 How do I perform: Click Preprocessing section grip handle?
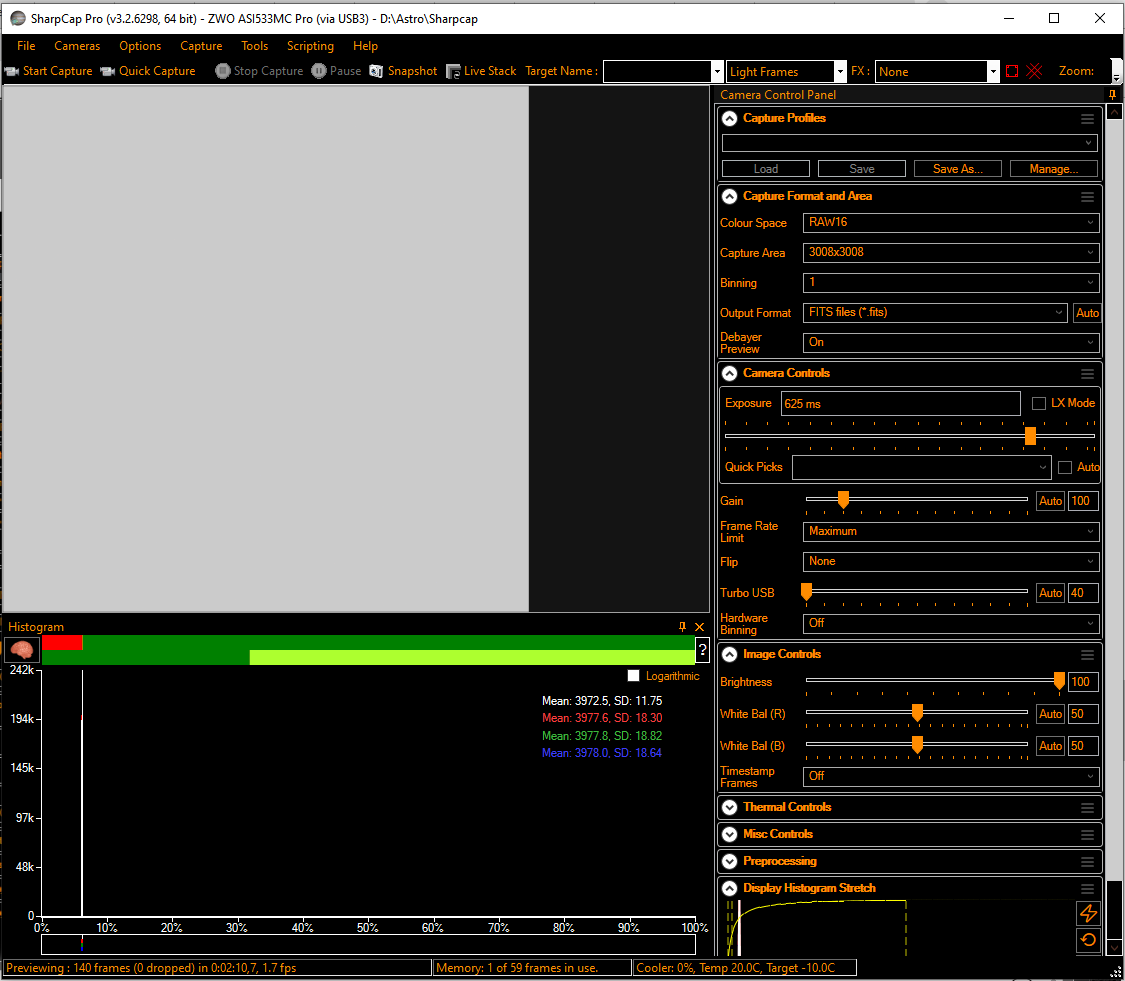(1088, 861)
